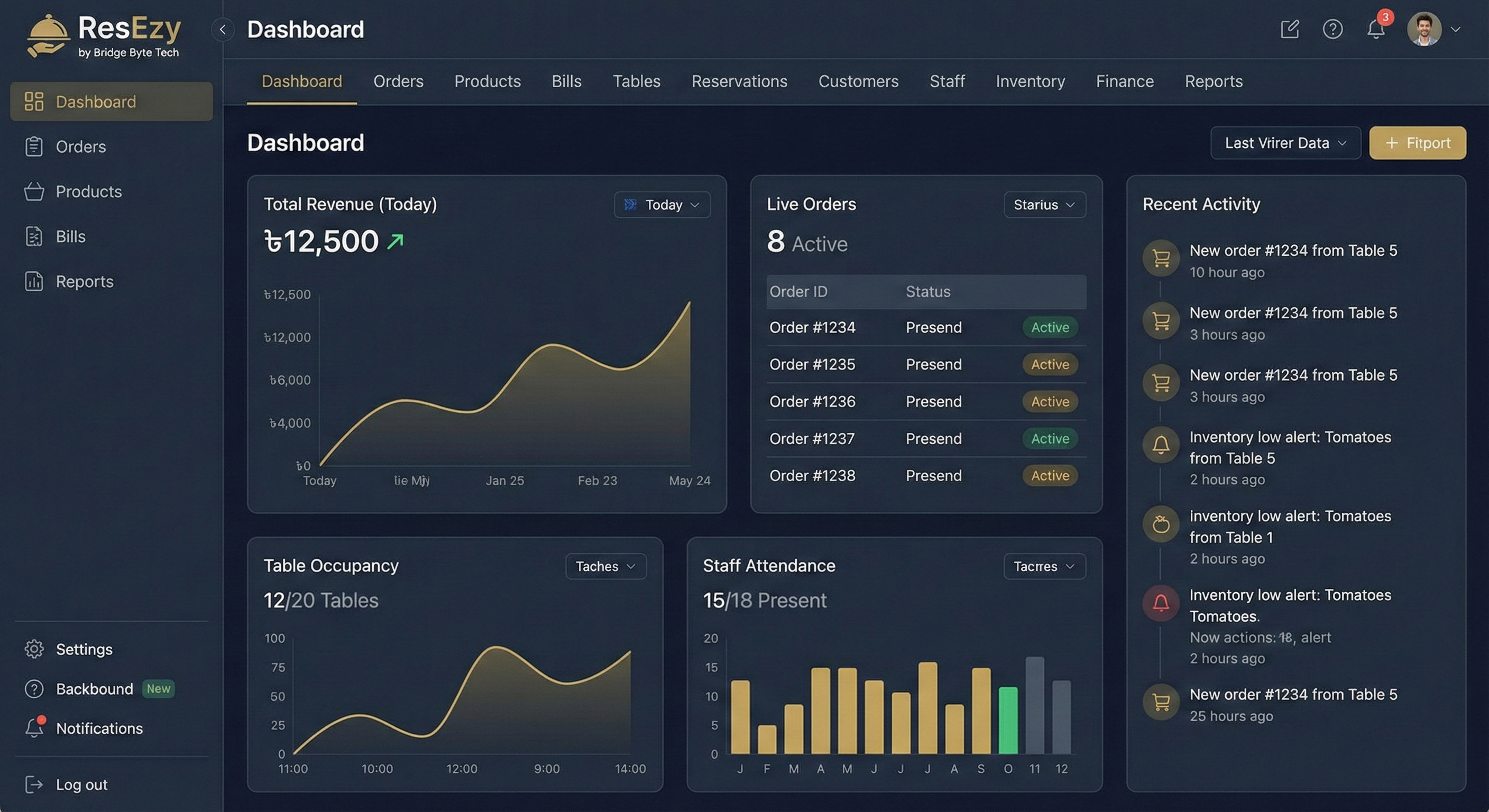Viewport: 1489px width, 812px height.
Task: Select the Orders clipboard icon in sidebar
Action: click(x=35, y=146)
